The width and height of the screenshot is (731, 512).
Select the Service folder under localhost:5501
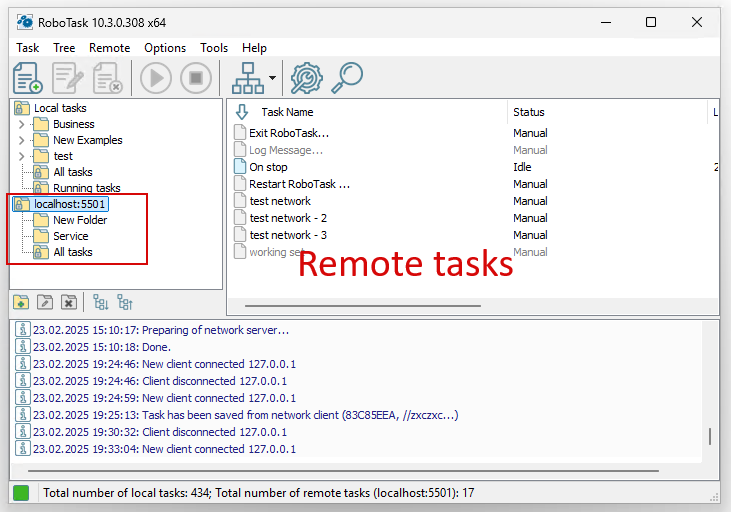pos(70,235)
